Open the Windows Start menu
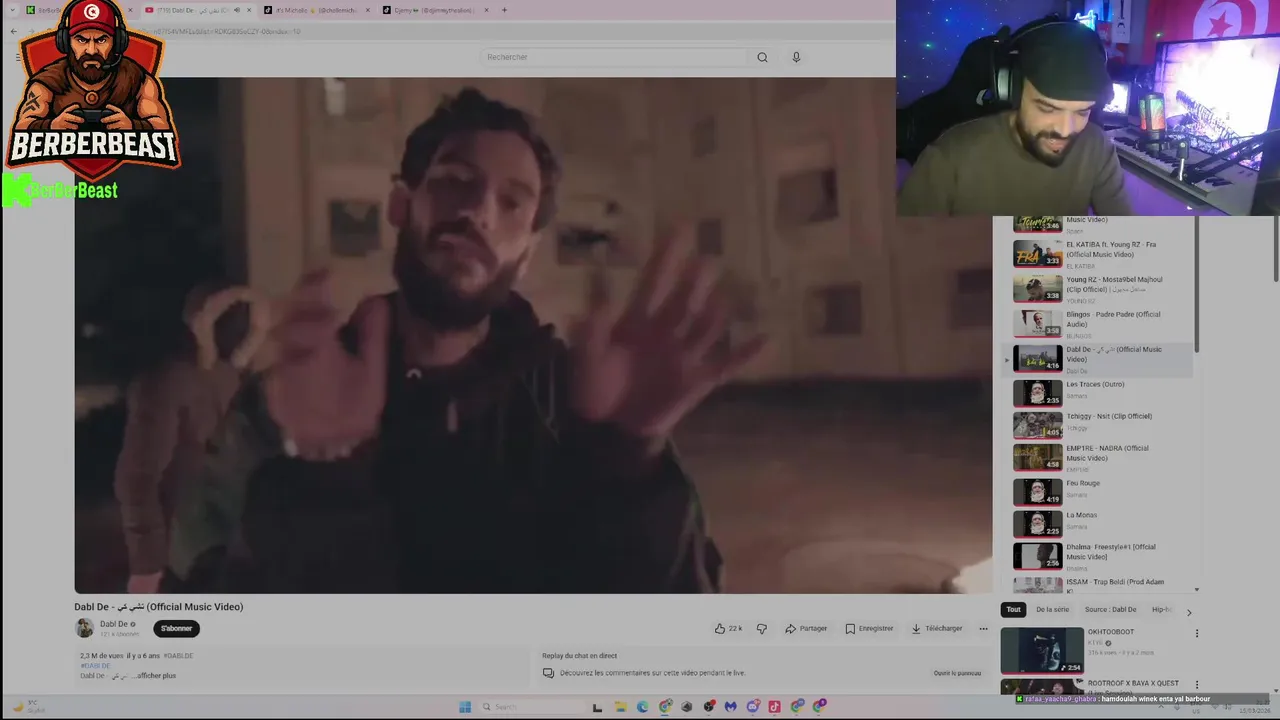 point(465,706)
